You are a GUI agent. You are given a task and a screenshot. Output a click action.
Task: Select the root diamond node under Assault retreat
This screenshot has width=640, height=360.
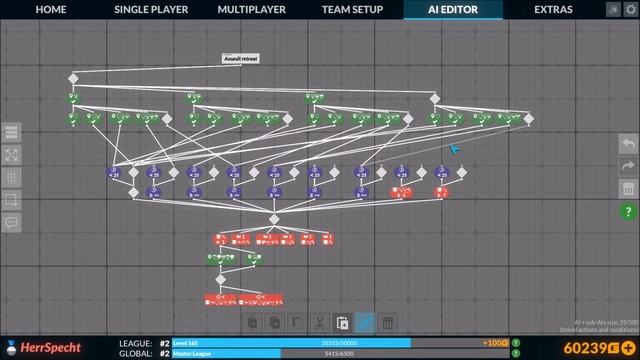73,78
